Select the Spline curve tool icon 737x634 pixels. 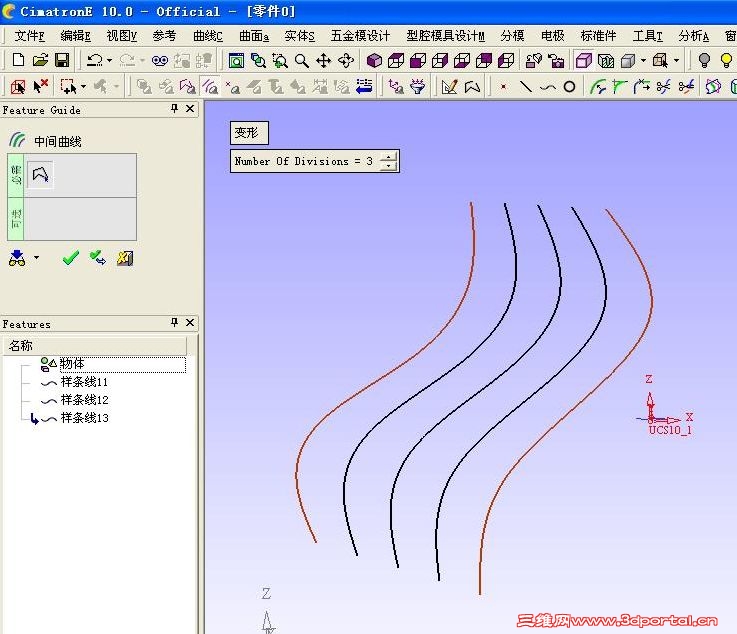pos(548,87)
